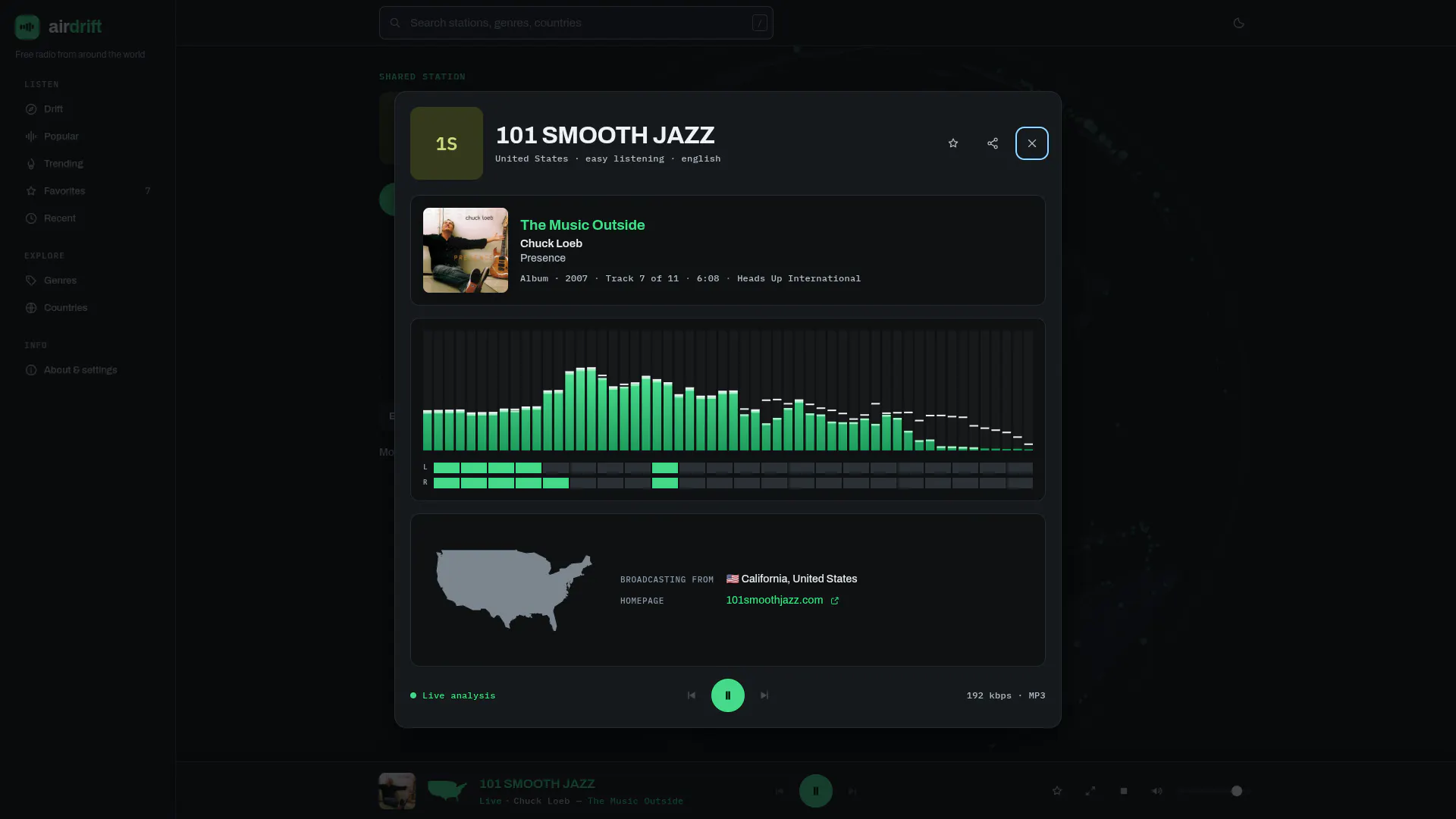Screen dimensions: 1456x819
Task: Expand the player to fullscreen
Action: [x=1090, y=791]
